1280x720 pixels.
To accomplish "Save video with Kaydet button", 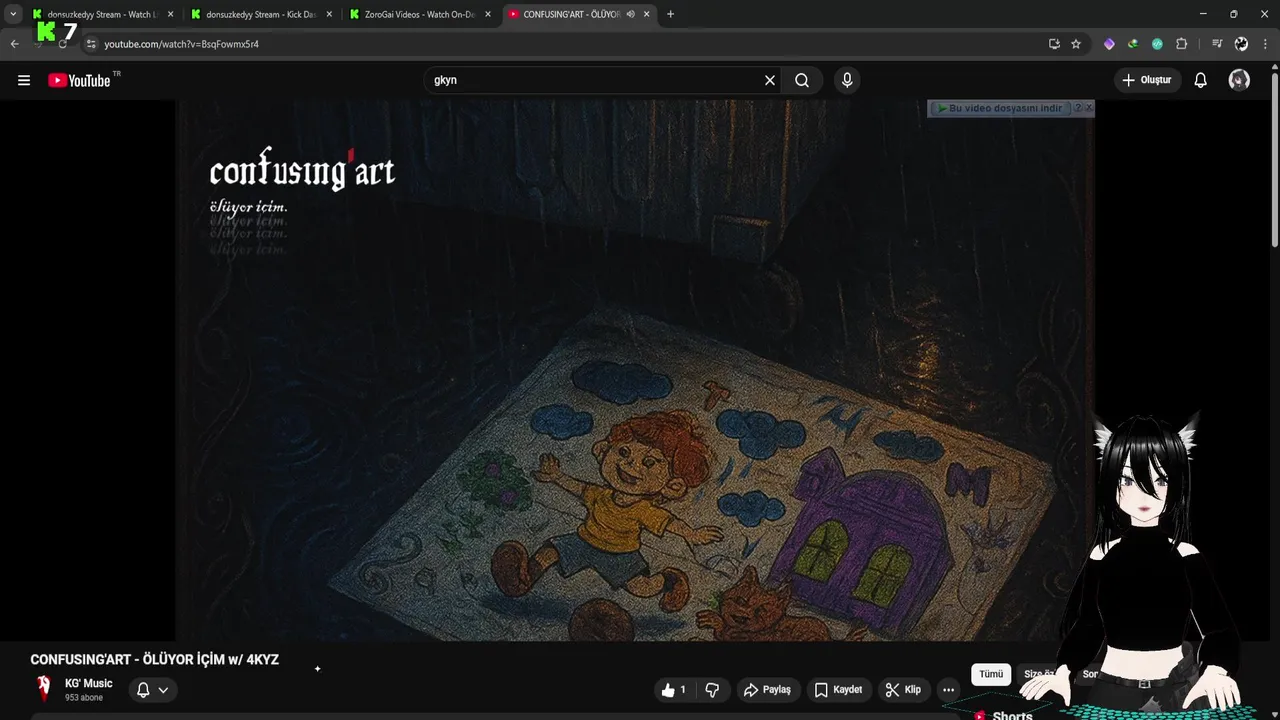I will click(x=838, y=689).
